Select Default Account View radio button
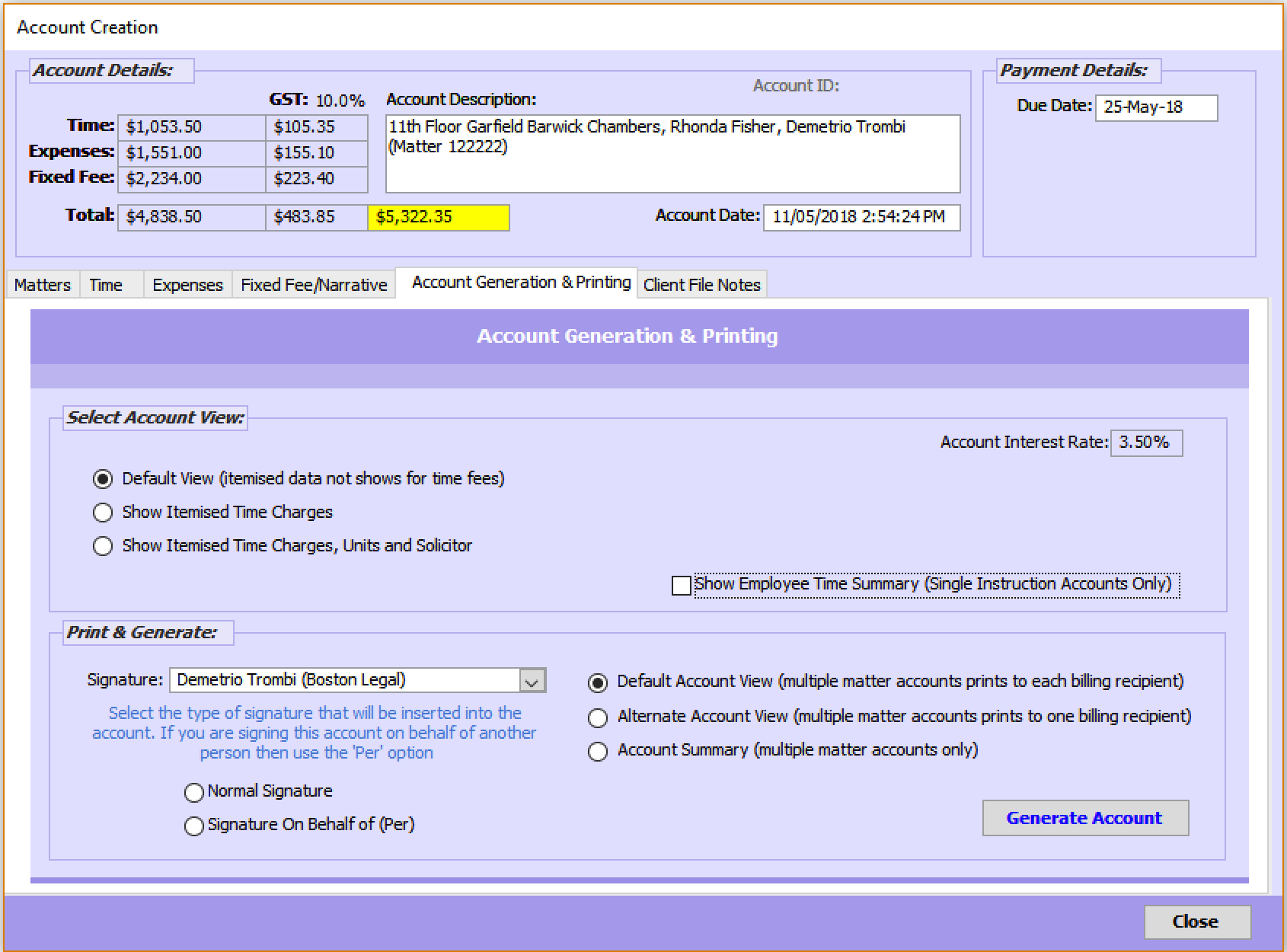Image resolution: width=1287 pixels, height=952 pixels. click(598, 682)
